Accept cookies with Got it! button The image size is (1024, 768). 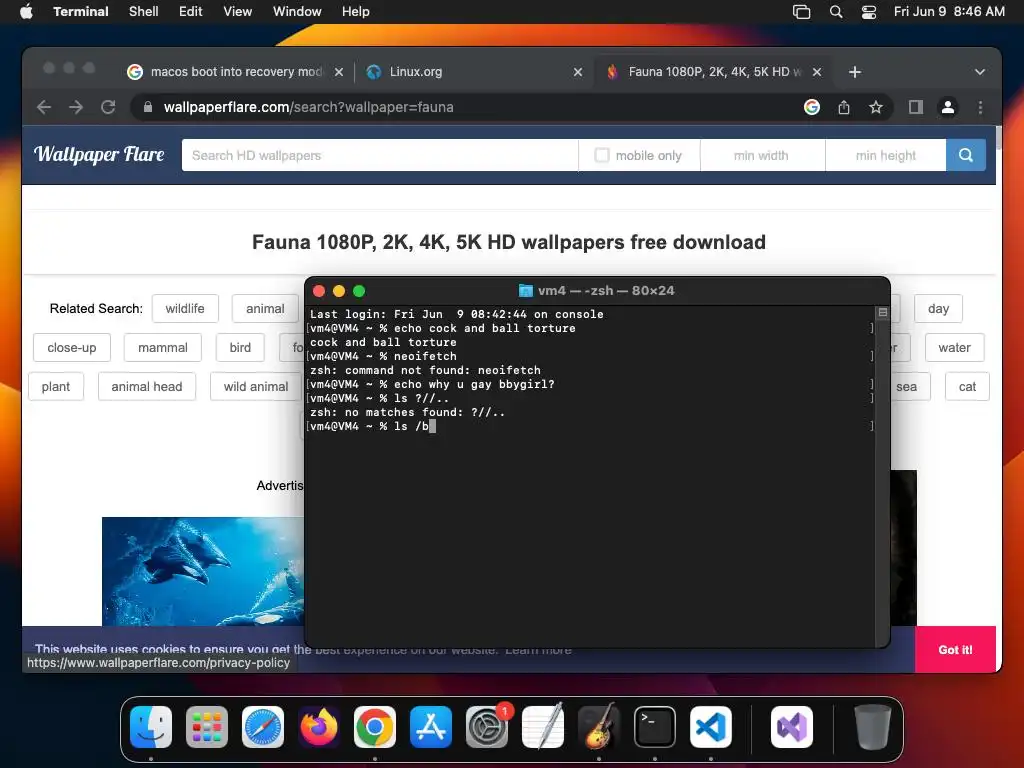[x=955, y=650]
